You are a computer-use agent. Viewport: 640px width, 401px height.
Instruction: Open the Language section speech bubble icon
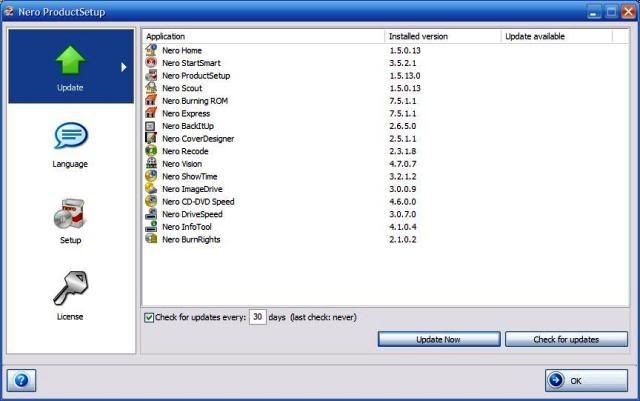tap(71, 136)
